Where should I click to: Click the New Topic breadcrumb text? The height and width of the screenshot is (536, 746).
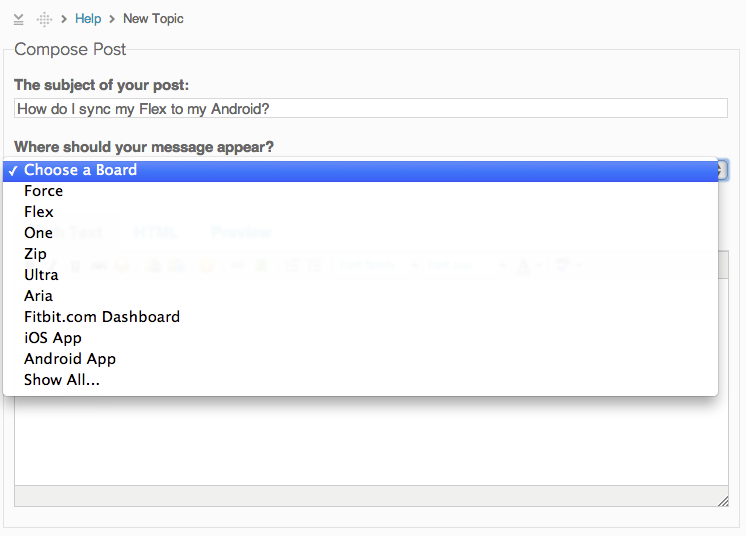tap(153, 19)
